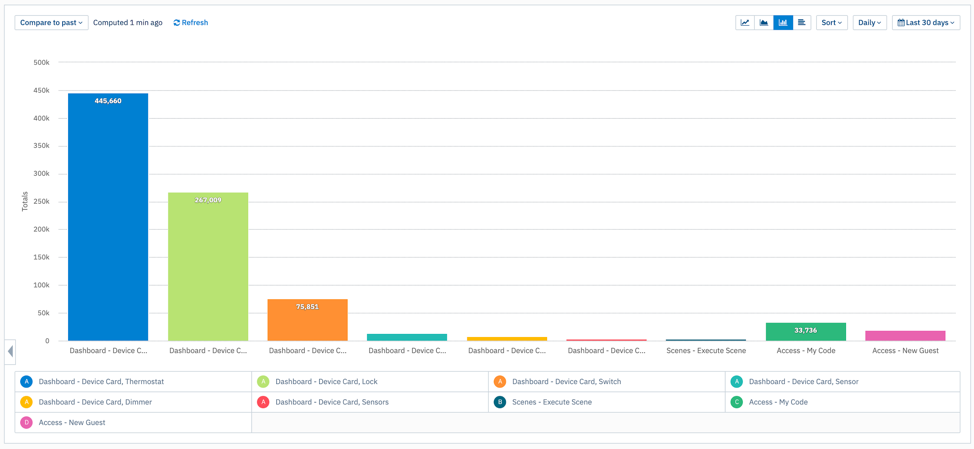Click the orange 75,851 Switch bar

click(307, 322)
